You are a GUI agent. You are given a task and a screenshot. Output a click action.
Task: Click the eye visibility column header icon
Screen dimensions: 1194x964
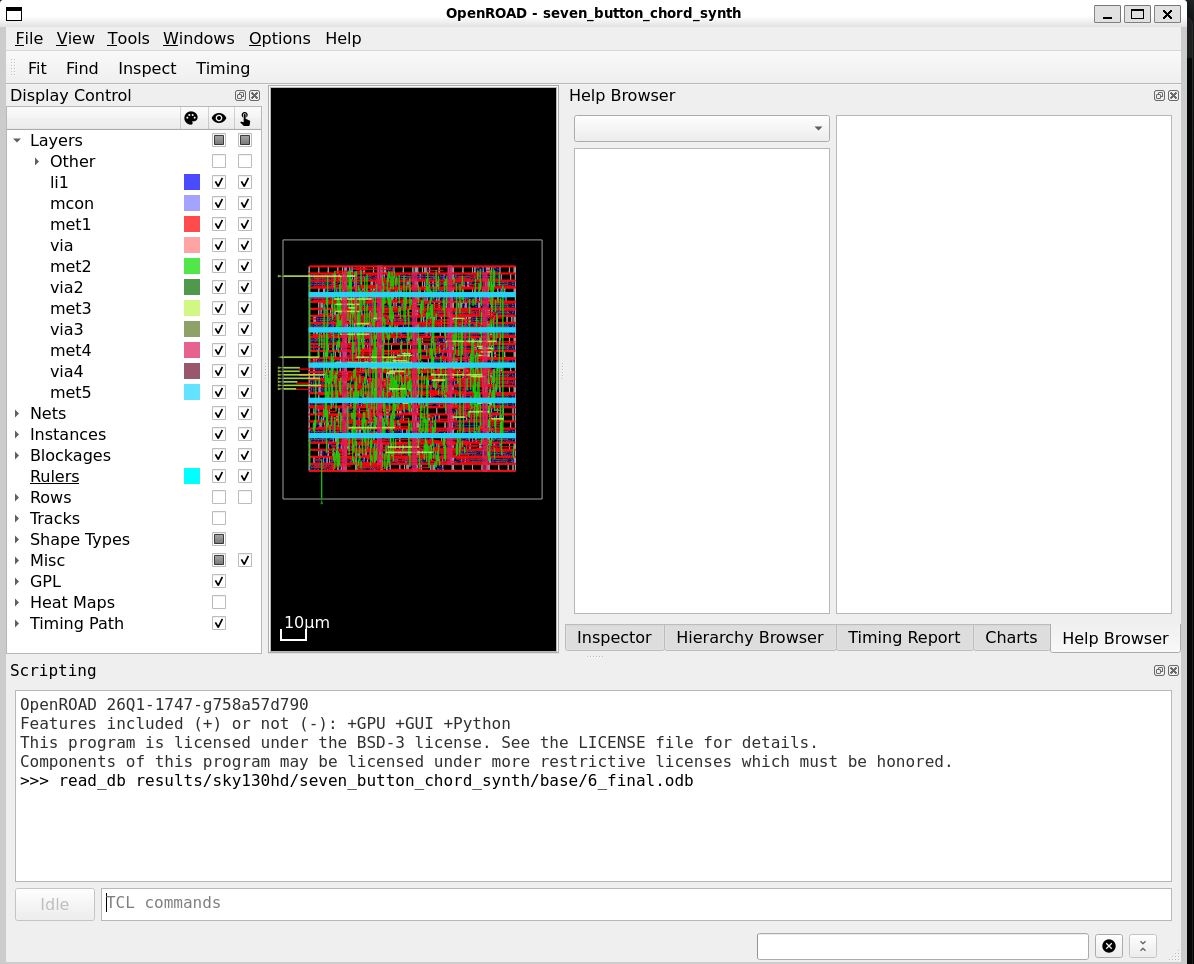tap(218, 118)
